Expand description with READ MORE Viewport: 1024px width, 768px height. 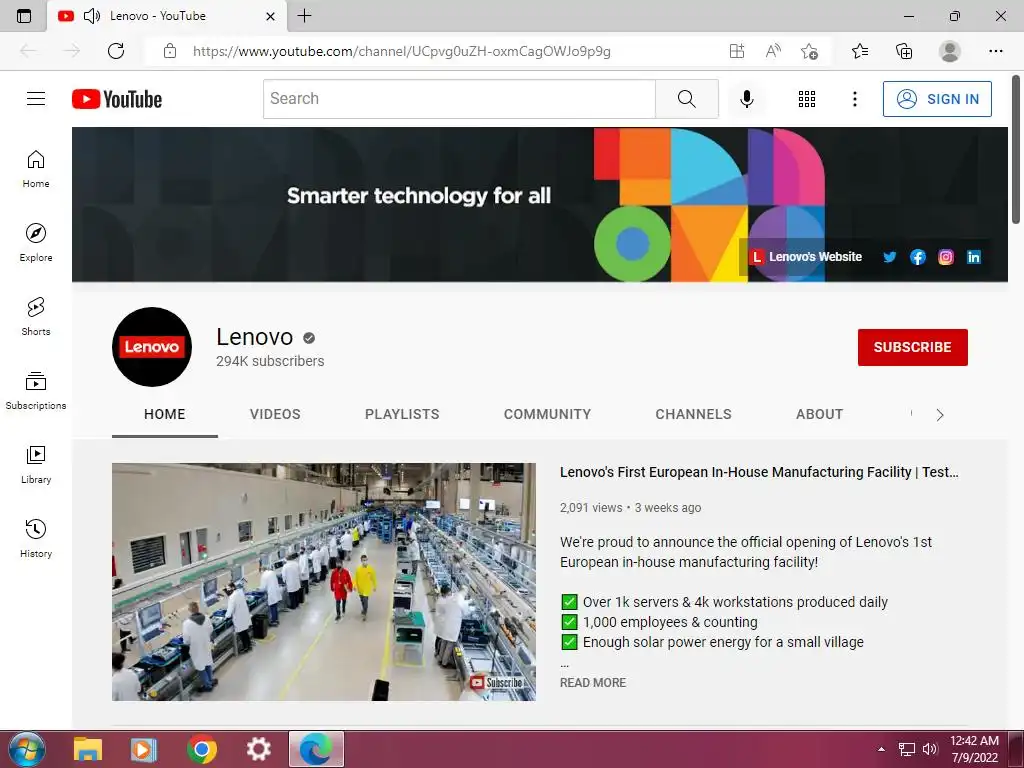pyautogui.click(x=593, y=682)
